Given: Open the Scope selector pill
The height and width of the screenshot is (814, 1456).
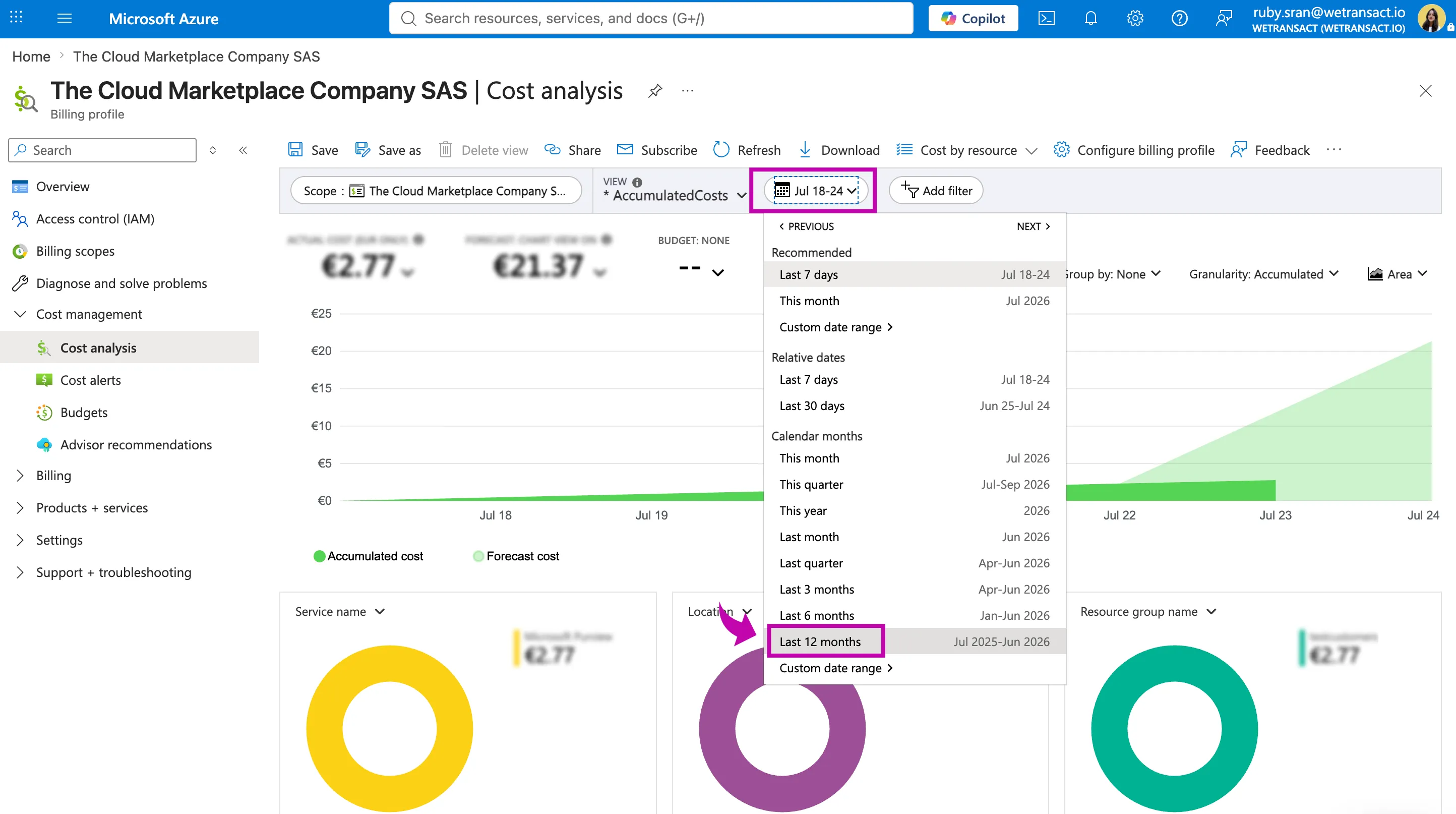Looking at the screenshot, I should pos(436,191).
